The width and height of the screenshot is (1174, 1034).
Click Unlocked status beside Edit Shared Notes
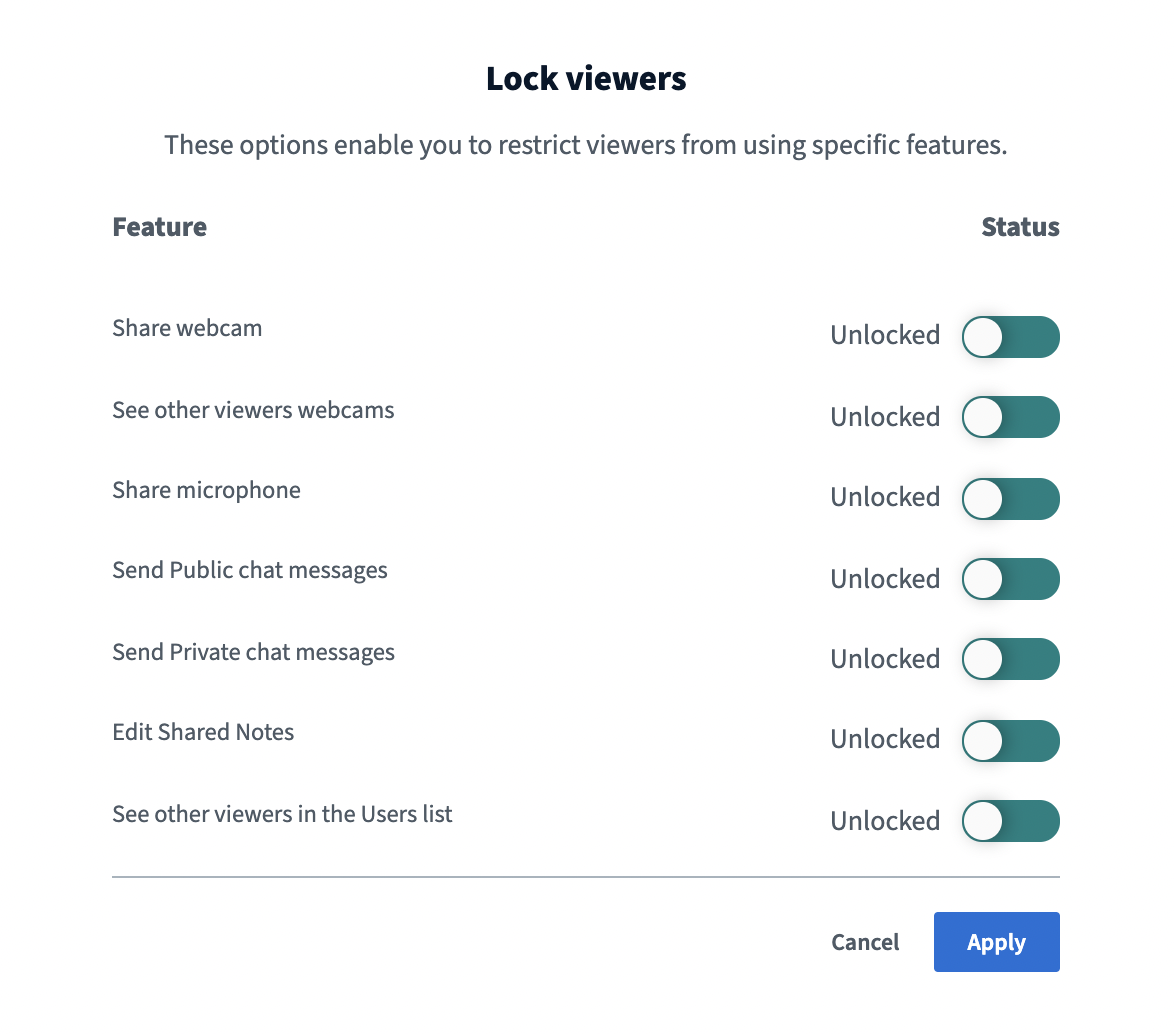point(885,739)
